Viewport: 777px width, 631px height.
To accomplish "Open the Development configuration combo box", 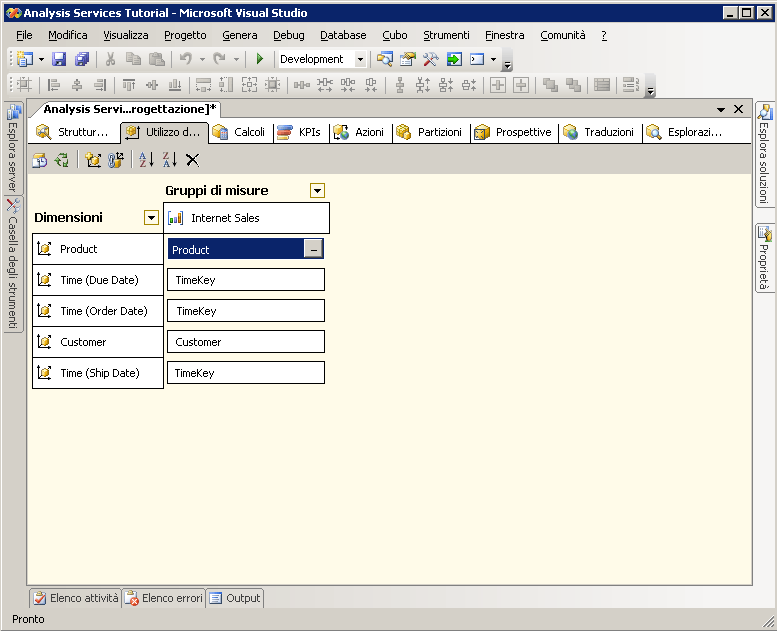I will coord(323,59).
